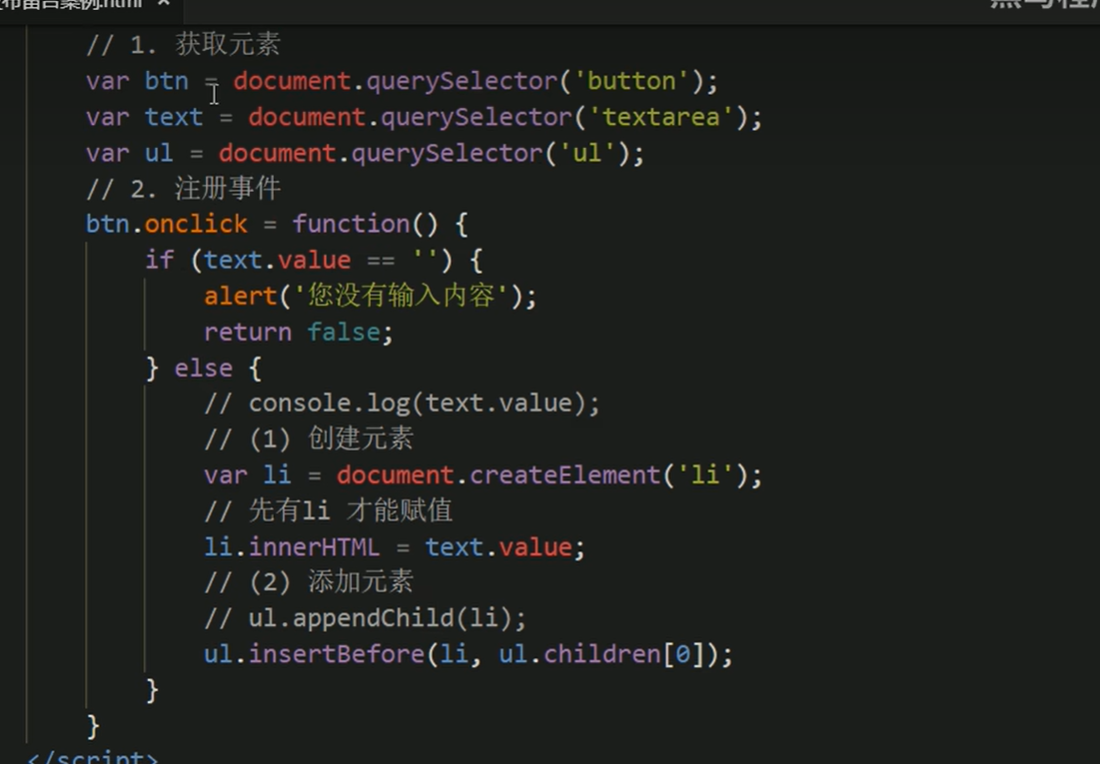Click the comment '// (1) 创建元素'

click(309, 439)
